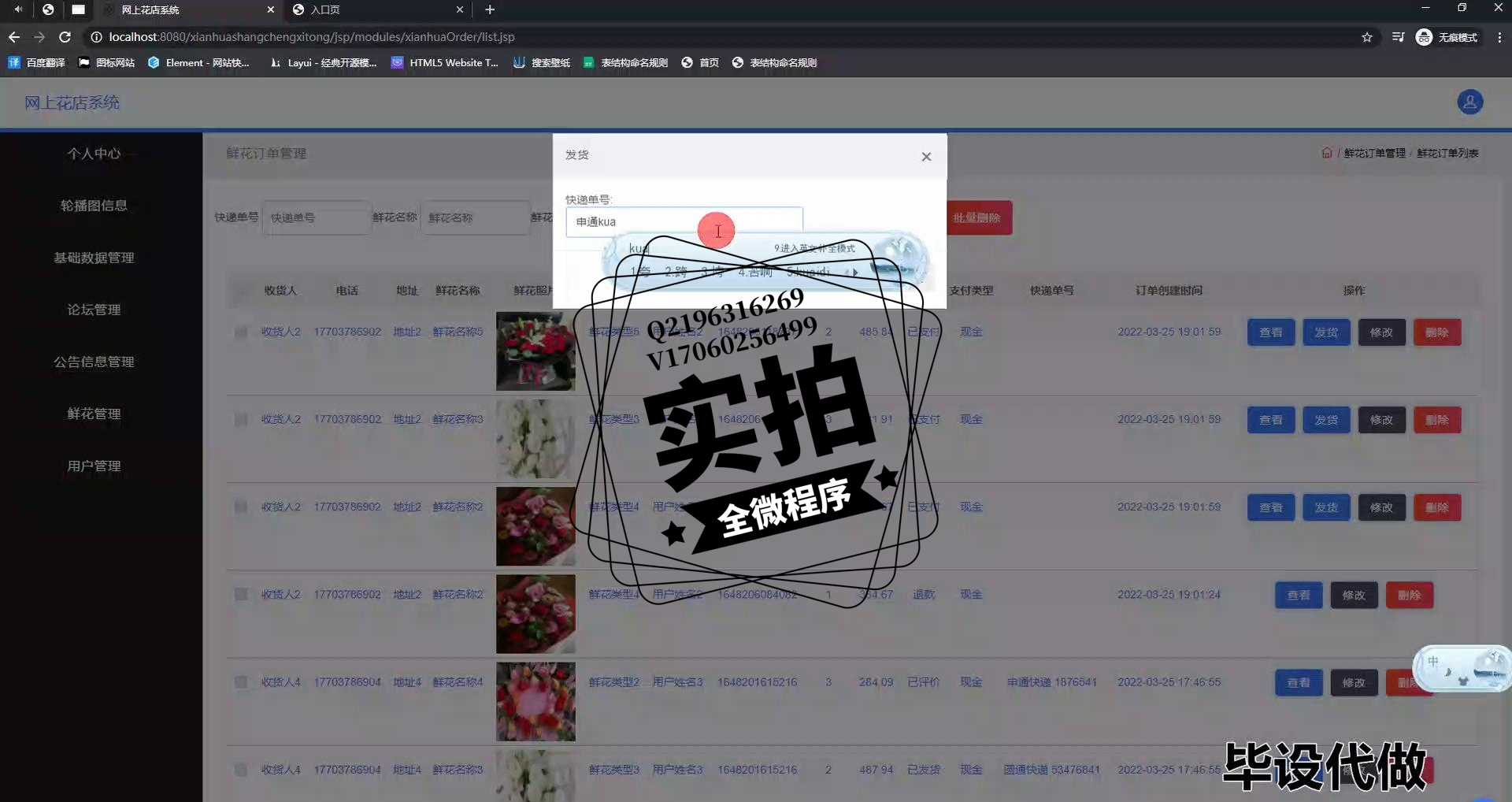Open the 鲜花名称4 flower photo thumbnail
This screenshot has height=802, width=1512.
(535, 701)
